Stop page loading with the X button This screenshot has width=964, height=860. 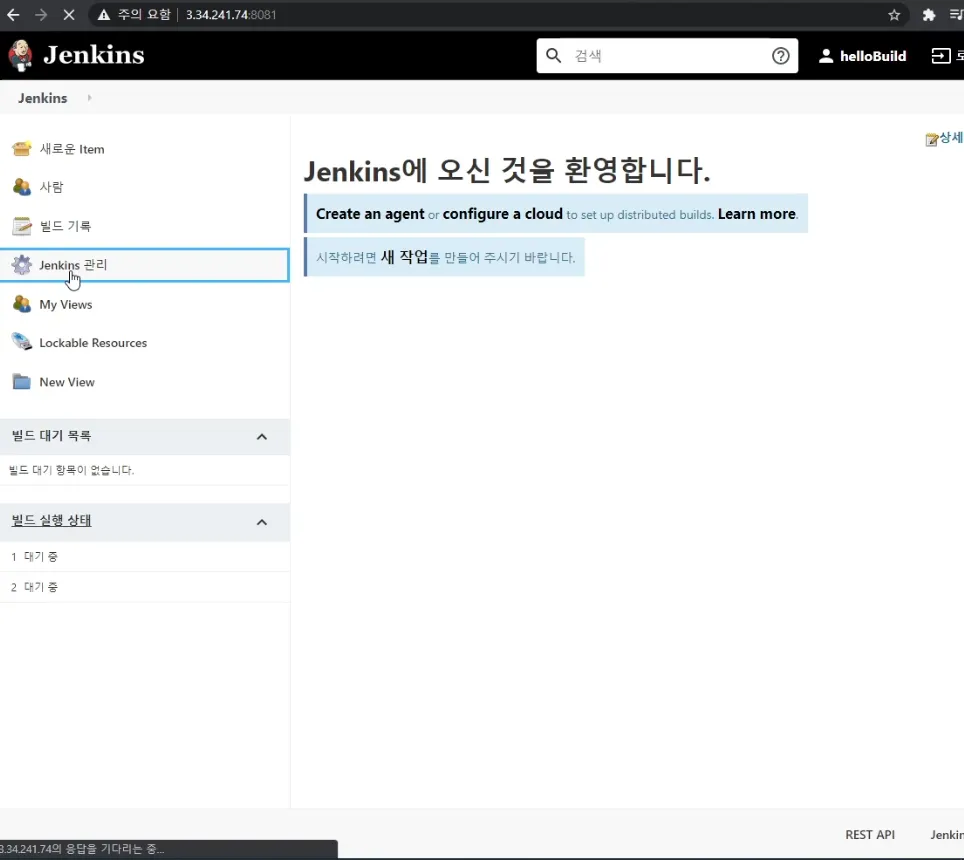[68, 15]
